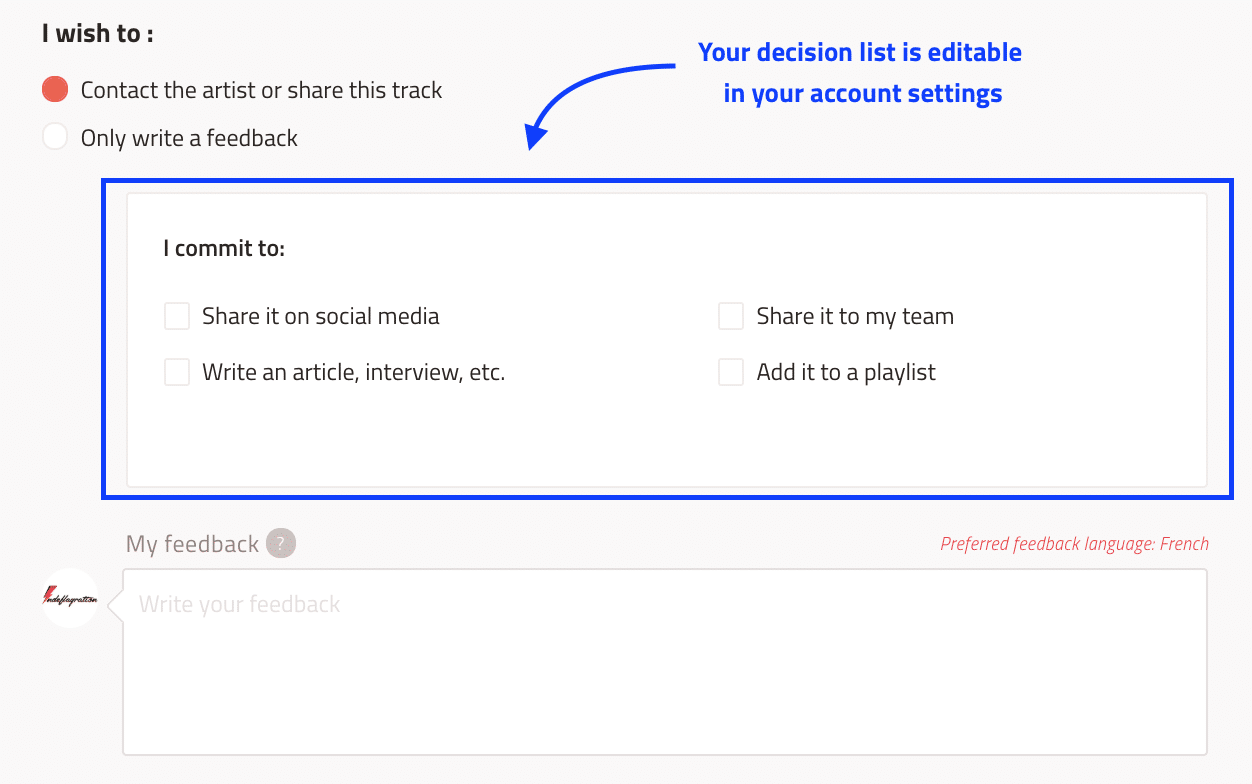Click the My feedback label
Viewport: 1252px width, 784px height.
pyautogui.click(x=192, y=544)
